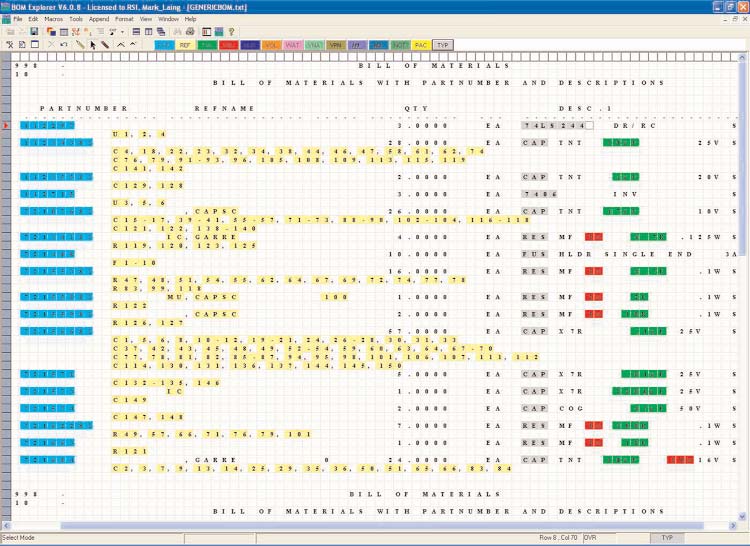Click the Help question mark icon
The width and height of the screenshot is (750, 546).
tap(231, 32)
